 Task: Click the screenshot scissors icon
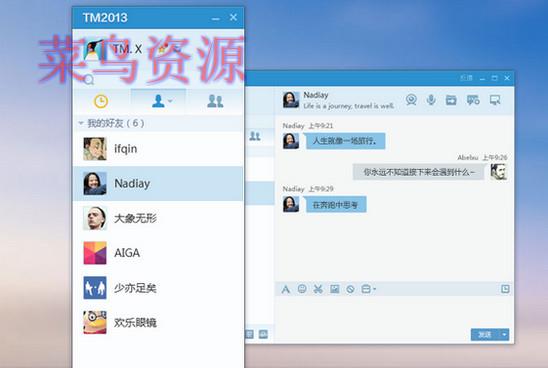click(318, 289)
